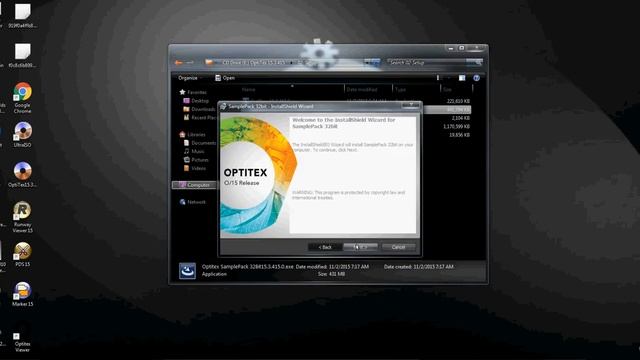The image size is (640, 360).
Task: Maximize the Explorer window
Action: (461, 48)
